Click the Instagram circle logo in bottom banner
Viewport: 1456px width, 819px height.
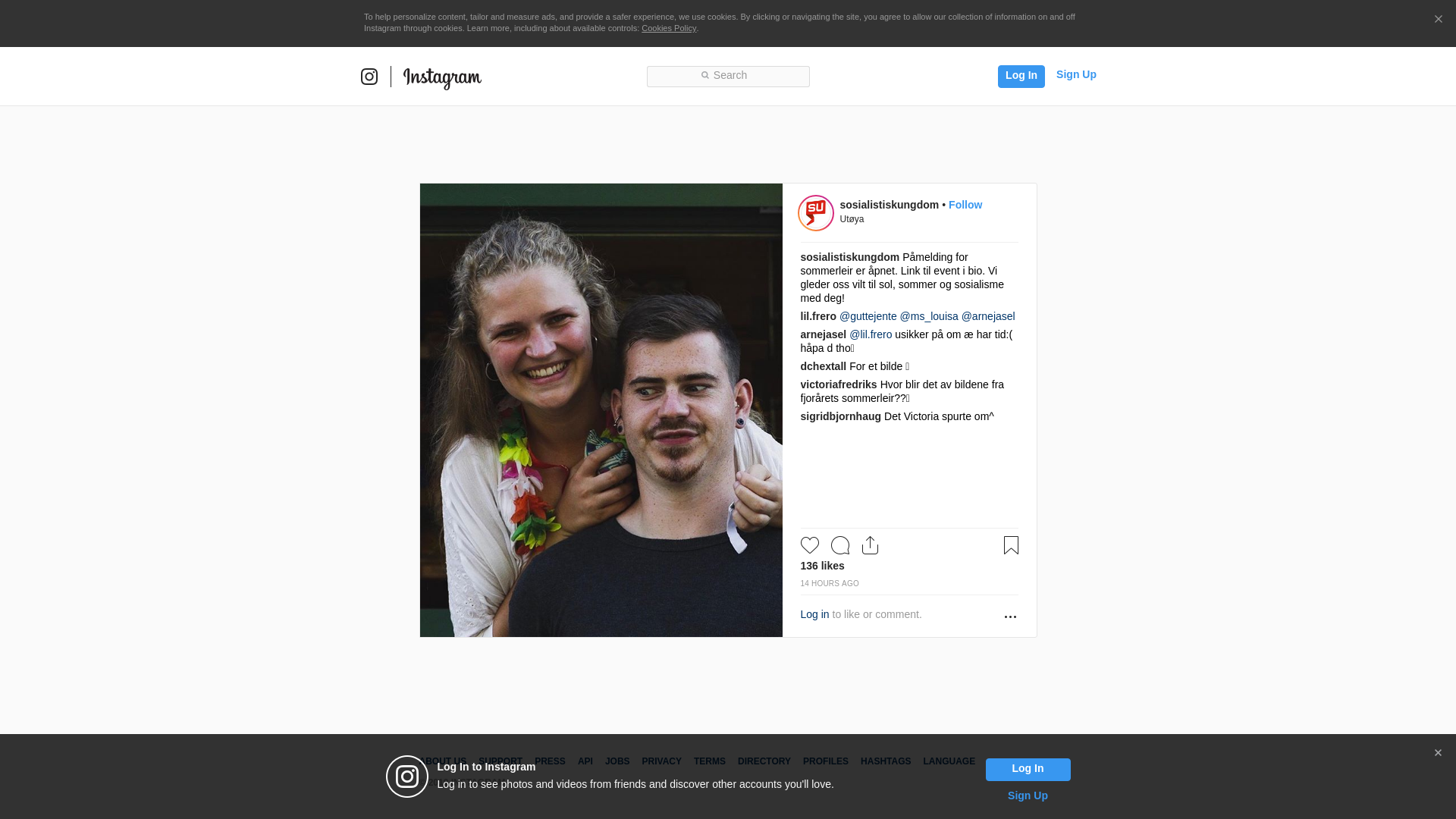coord(407,777)
